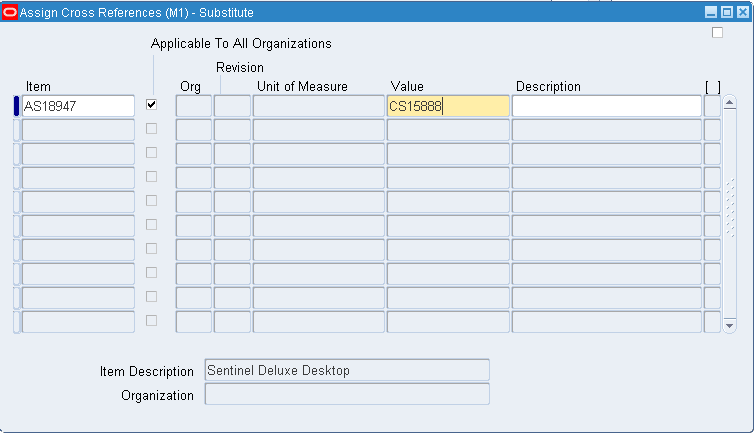Click the first row Description field

pos(606,105)
